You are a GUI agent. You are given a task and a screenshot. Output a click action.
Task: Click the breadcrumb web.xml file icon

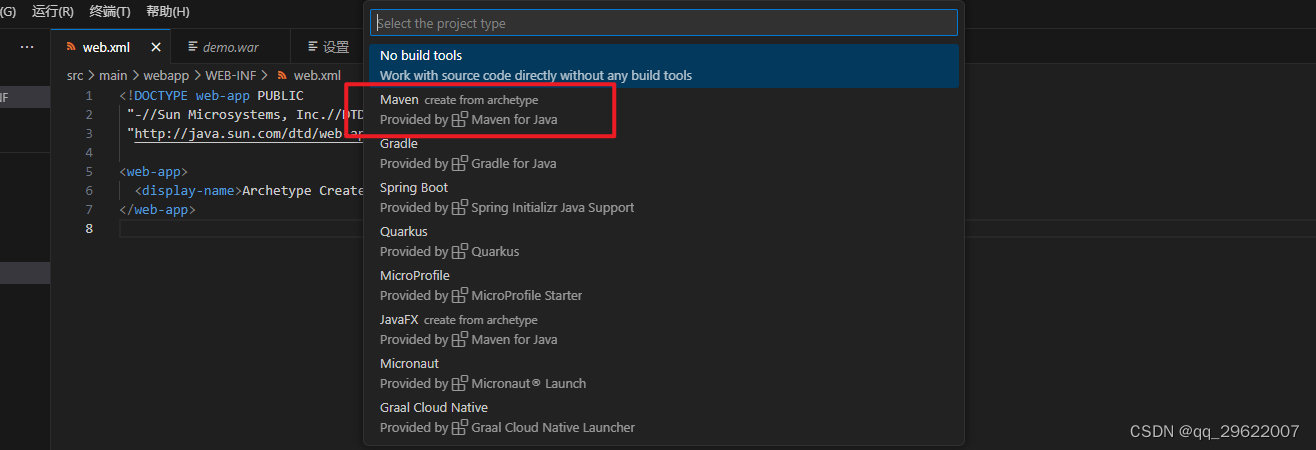(283, 75)
